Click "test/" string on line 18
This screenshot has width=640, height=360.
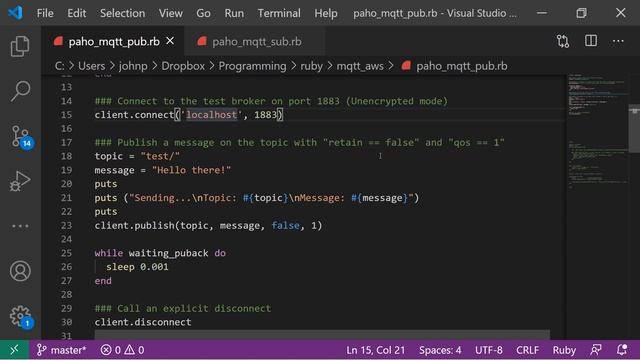[x=160, y=156]
